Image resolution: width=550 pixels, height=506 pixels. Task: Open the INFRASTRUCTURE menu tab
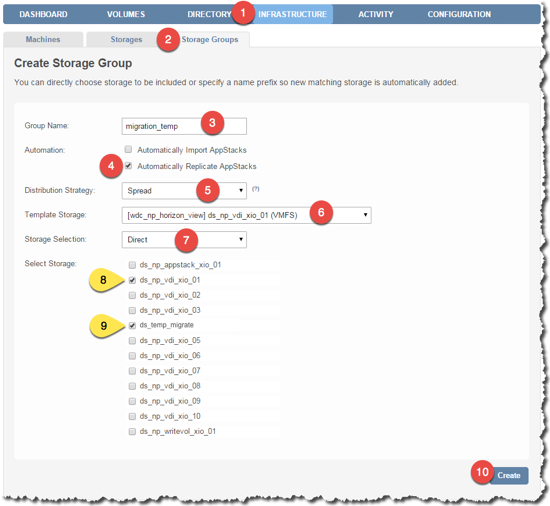point(293,14)
